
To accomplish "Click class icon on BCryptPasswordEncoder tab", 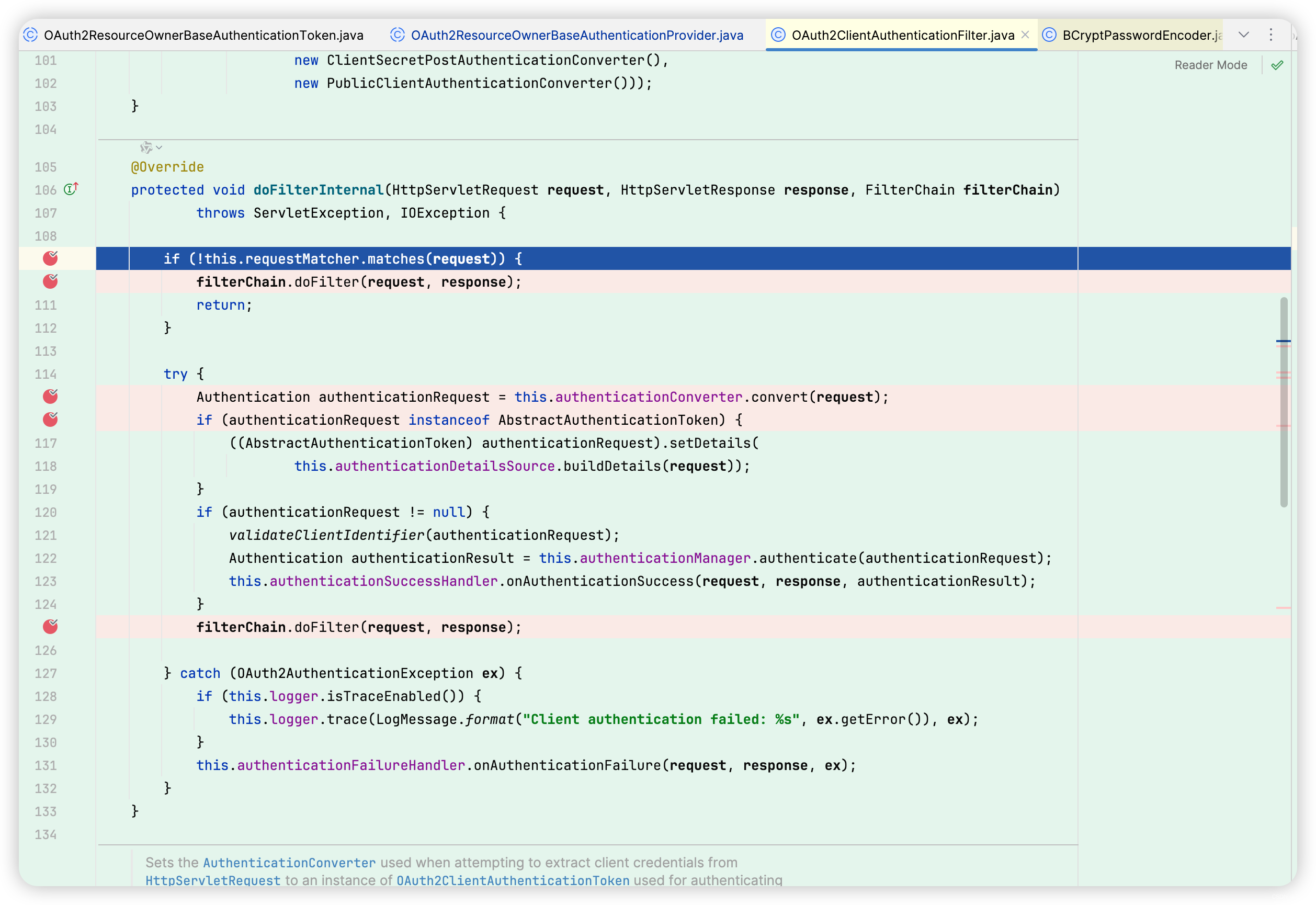I will point(1049,35).
